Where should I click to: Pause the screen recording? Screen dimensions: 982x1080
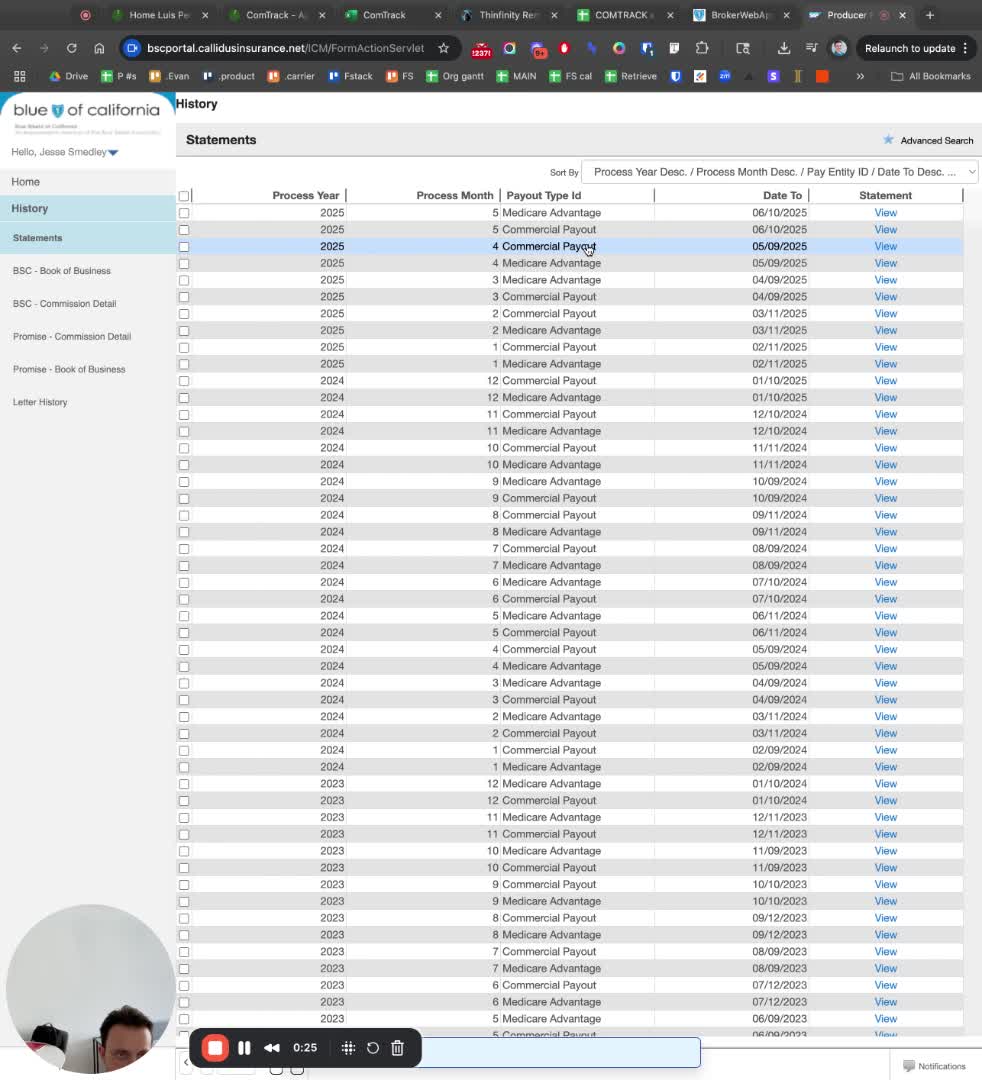(x=244, y=1048)
